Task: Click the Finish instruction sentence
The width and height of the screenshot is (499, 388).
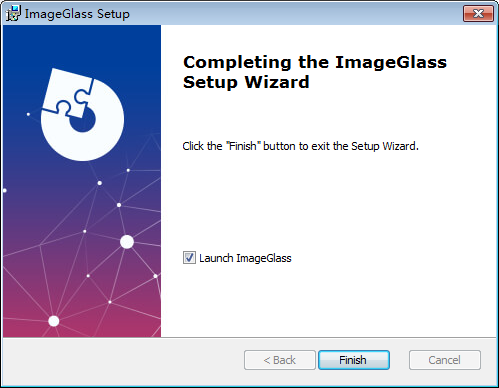Action: 300,146
